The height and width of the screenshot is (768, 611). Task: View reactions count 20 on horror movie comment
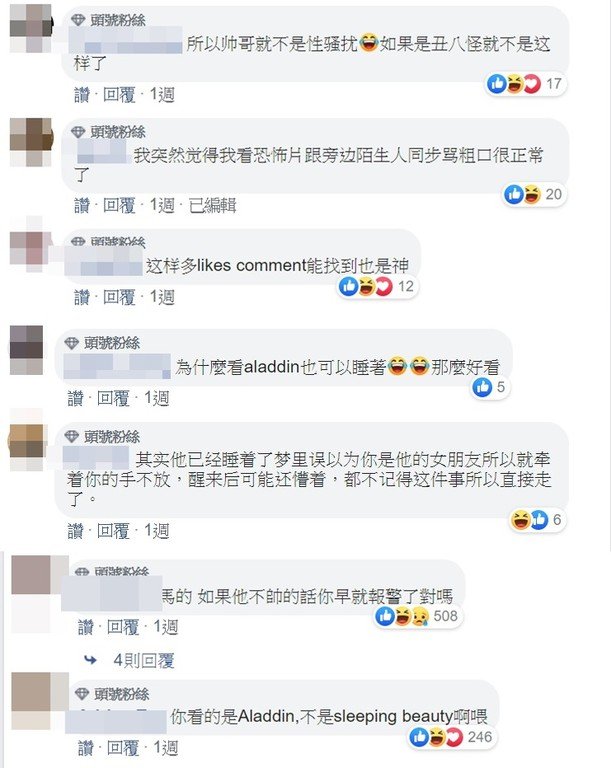click(534, 194)
